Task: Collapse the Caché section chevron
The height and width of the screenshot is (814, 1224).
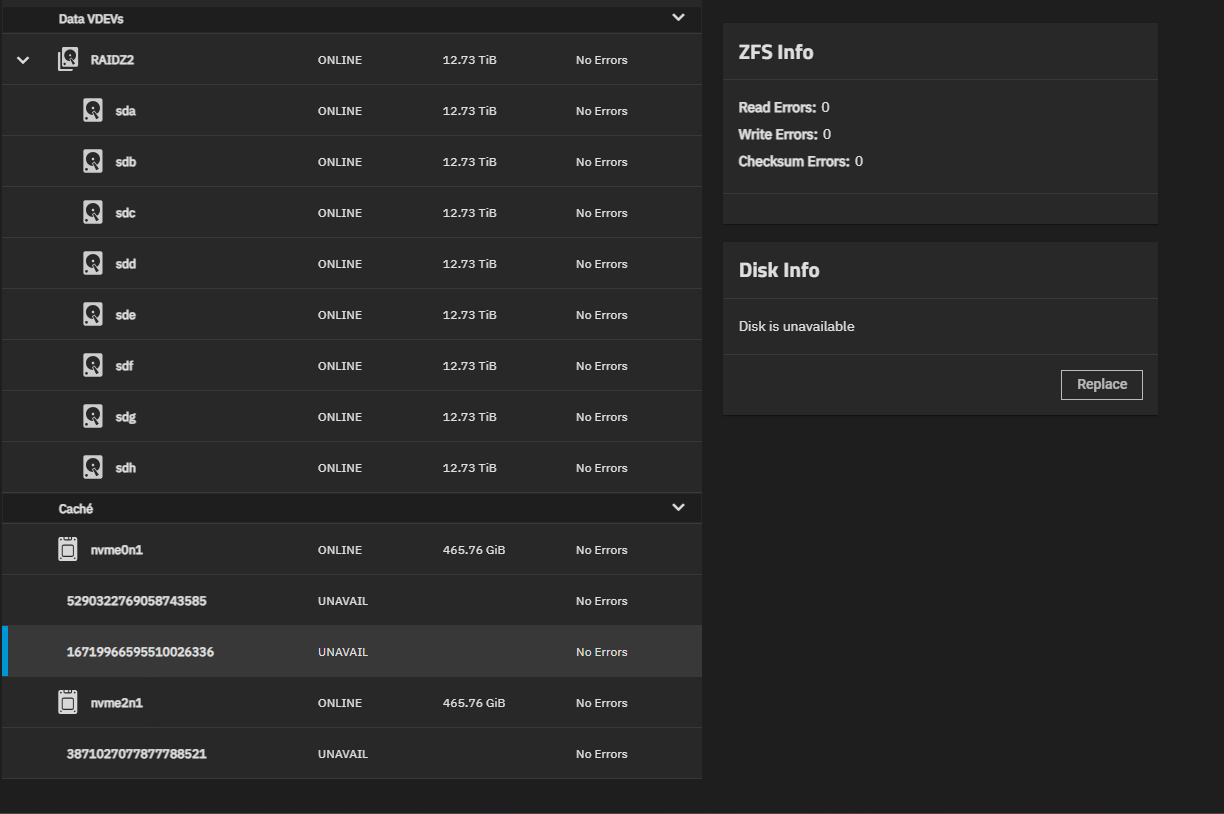Action: point(678,508)
